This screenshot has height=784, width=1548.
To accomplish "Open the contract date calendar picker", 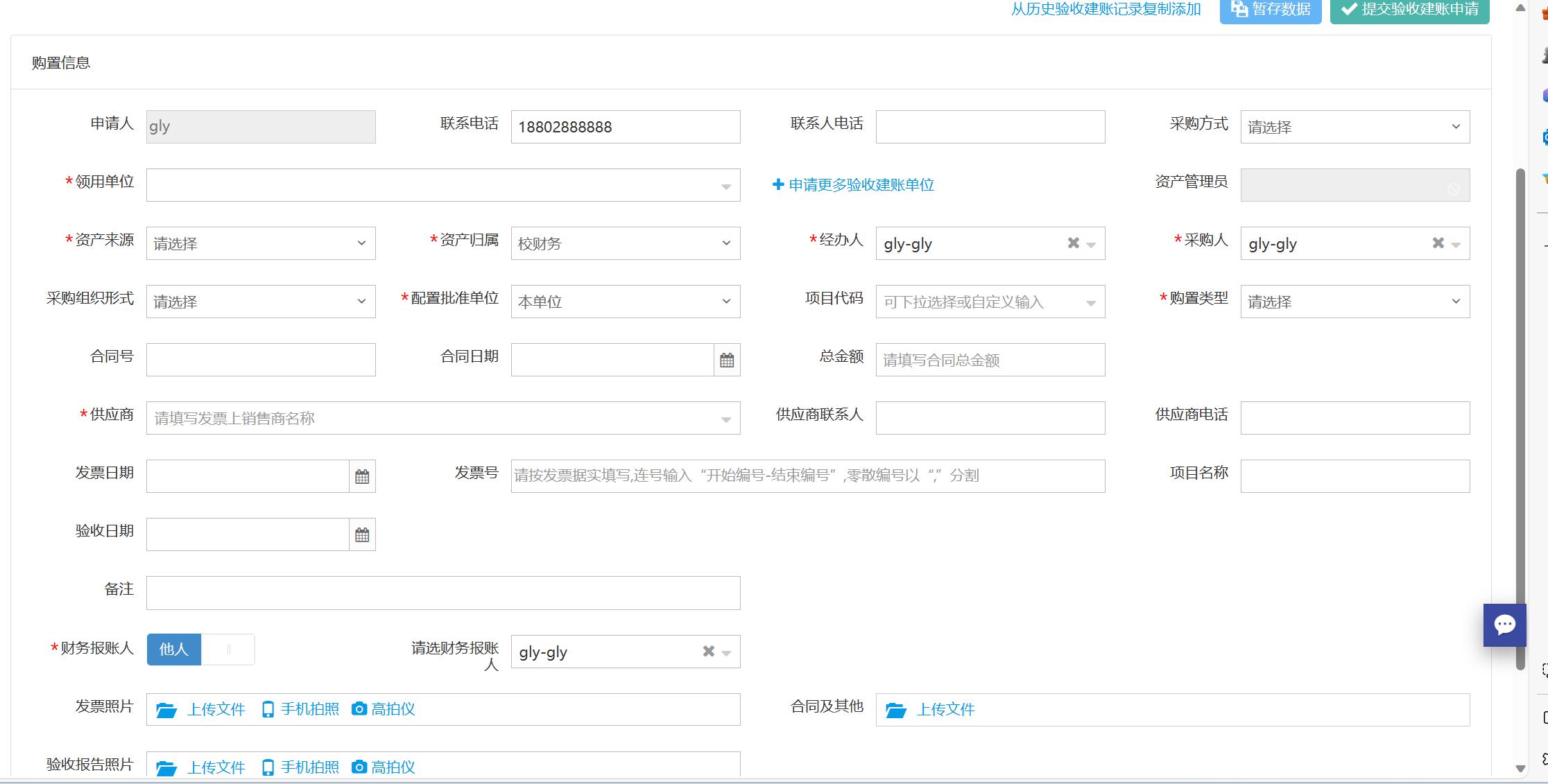I will [x=727, y=360].
